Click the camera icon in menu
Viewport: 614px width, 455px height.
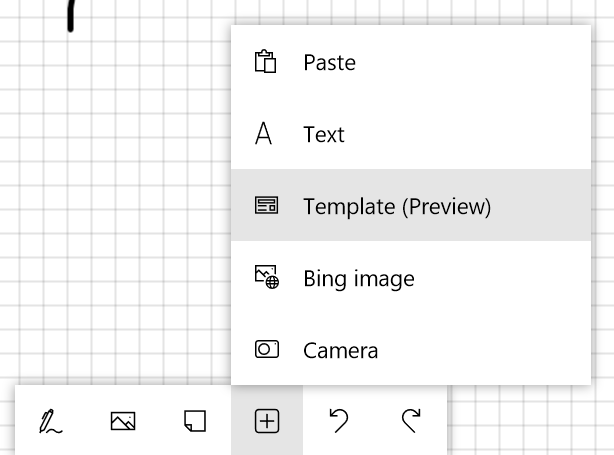(266, 350)
